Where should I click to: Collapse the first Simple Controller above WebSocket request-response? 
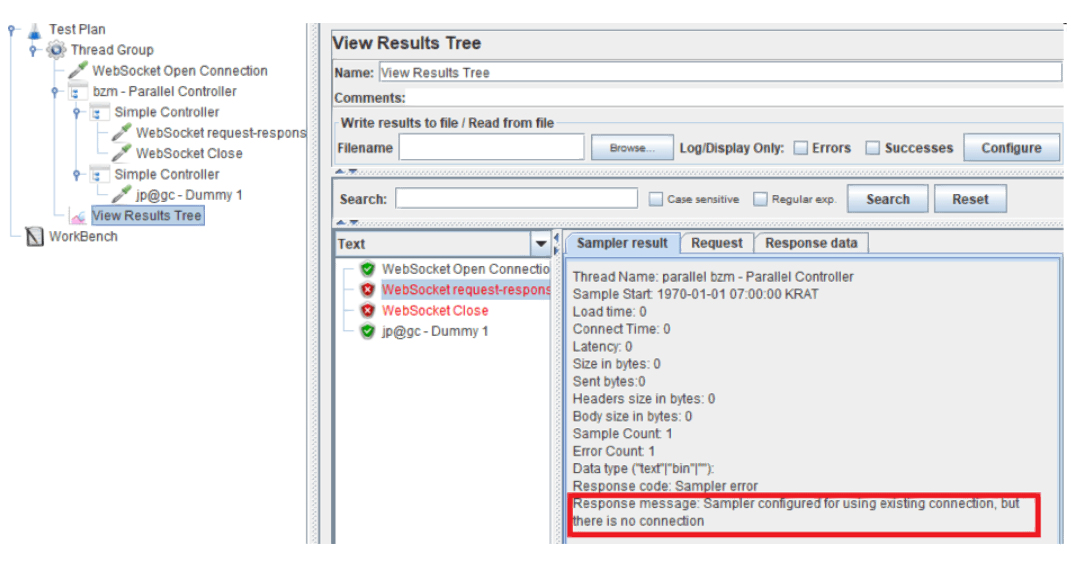[77, 112]
